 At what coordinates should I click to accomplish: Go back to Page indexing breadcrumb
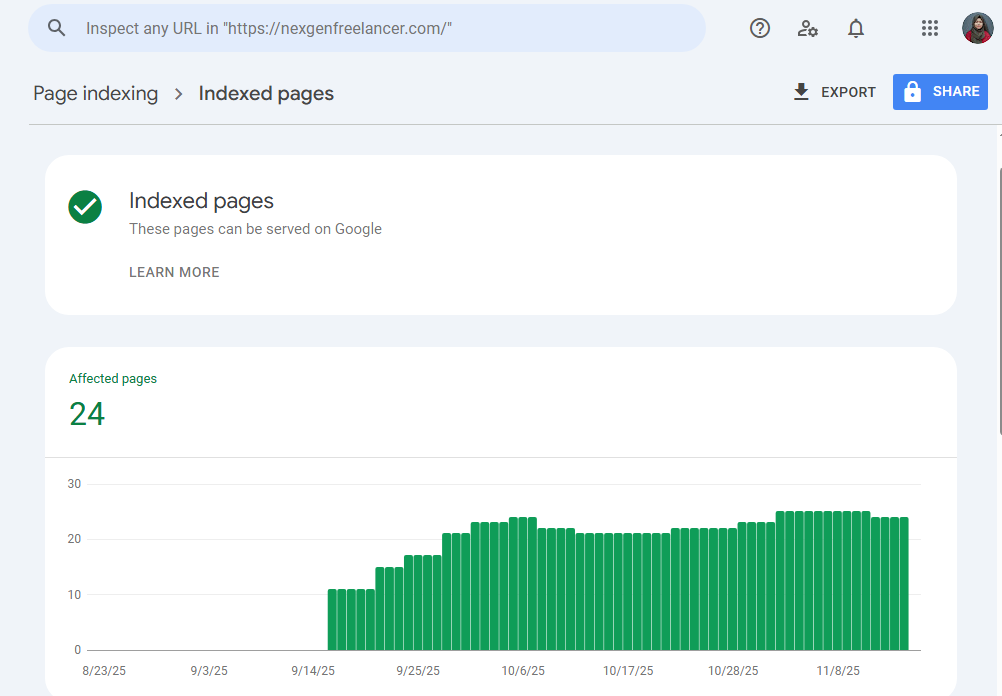(x=96, y=93)
